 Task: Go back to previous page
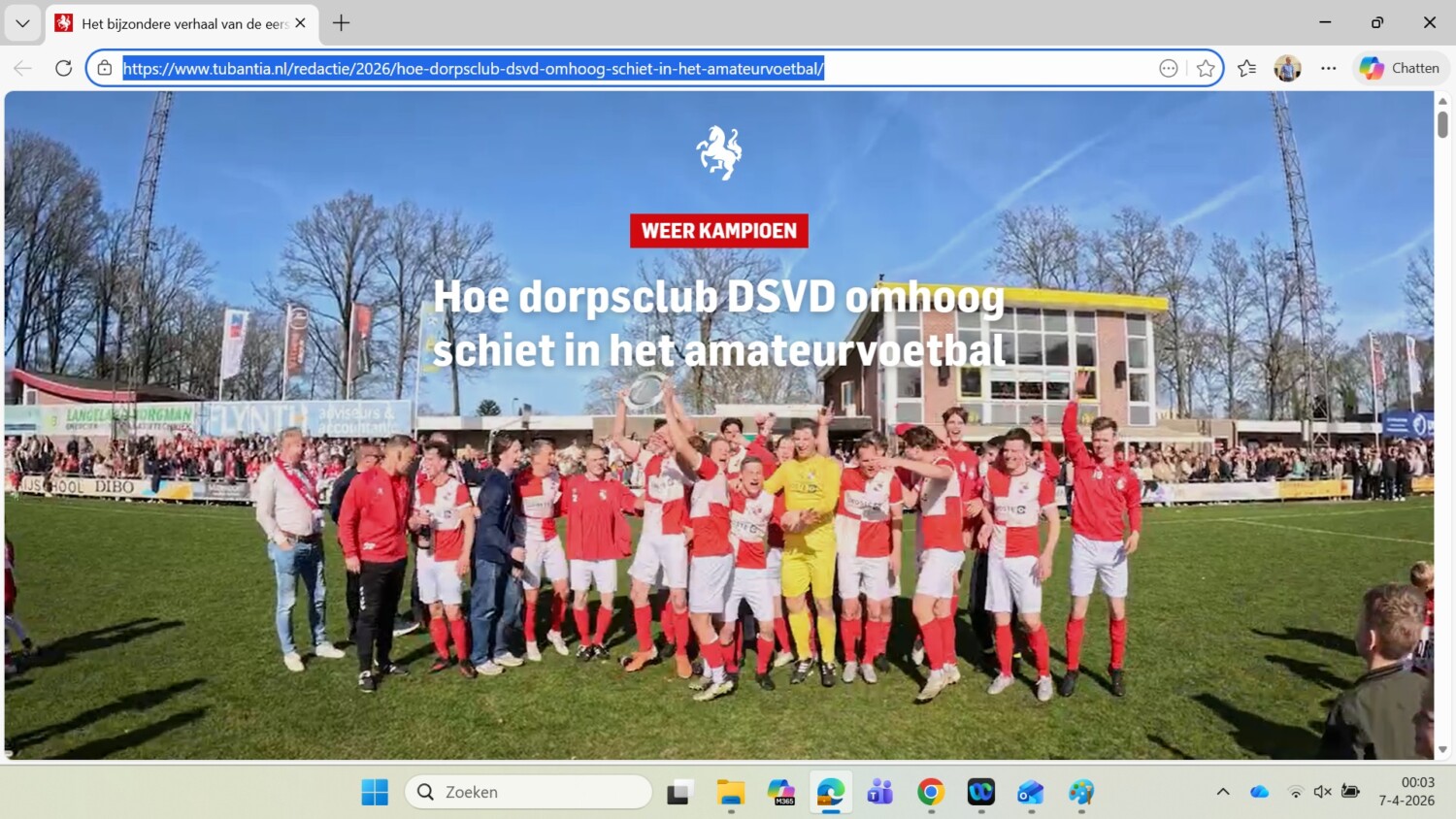pos(23,68)
